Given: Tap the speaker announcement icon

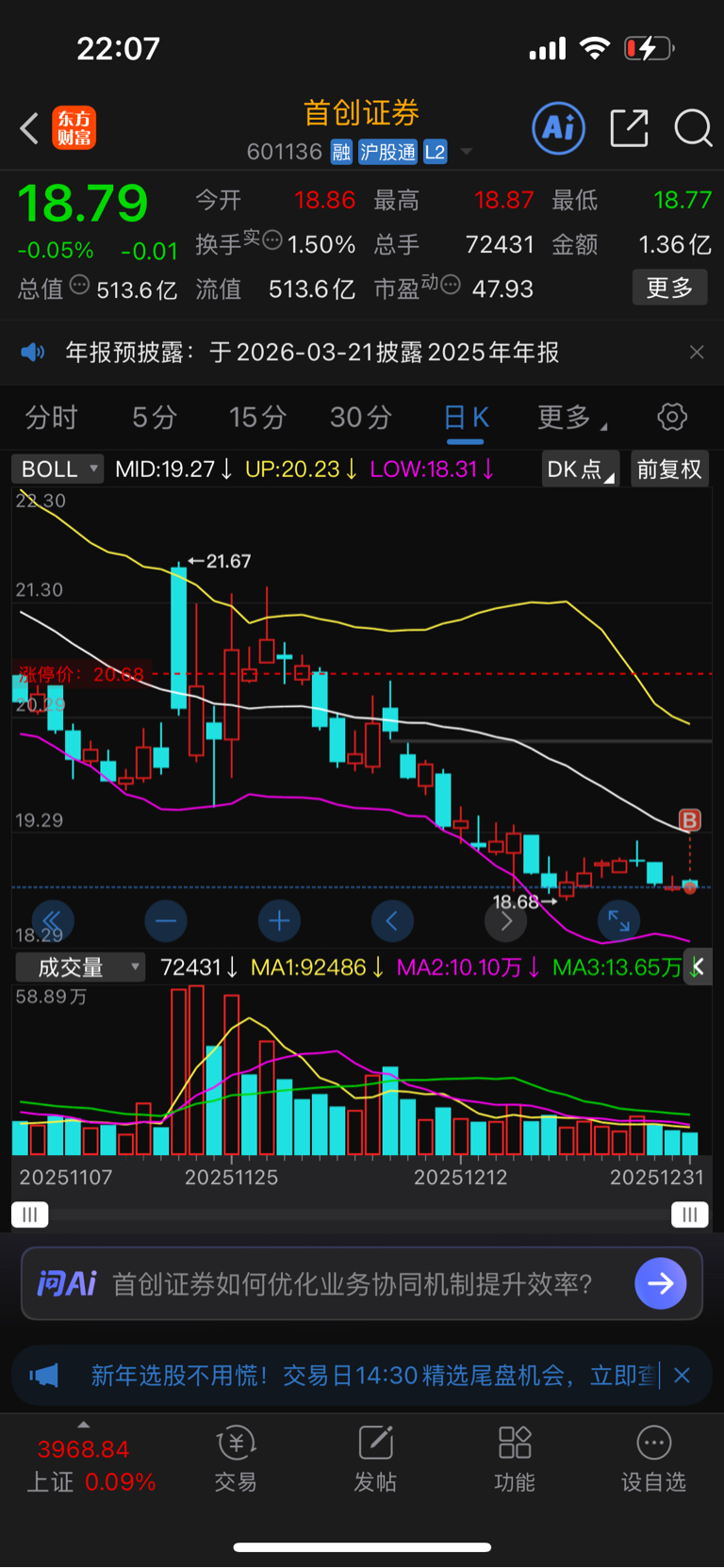Looking at the screenshot, I should pos(33,353).
